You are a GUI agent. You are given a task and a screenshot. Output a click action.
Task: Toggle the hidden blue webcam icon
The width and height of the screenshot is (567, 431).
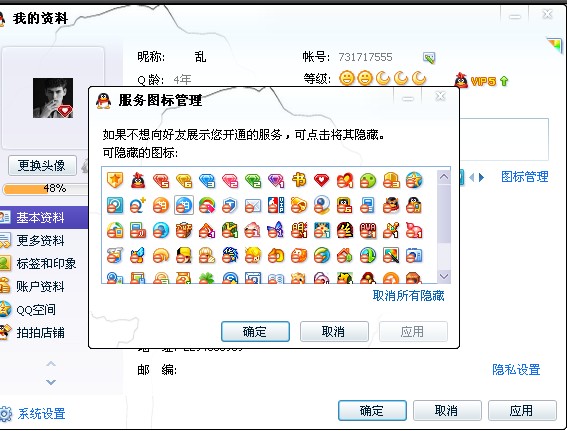pos(322,205)
